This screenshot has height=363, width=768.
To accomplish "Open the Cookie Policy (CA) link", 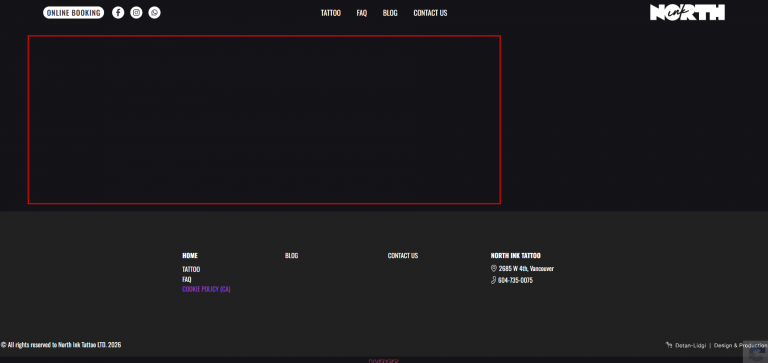I will 206,289.
